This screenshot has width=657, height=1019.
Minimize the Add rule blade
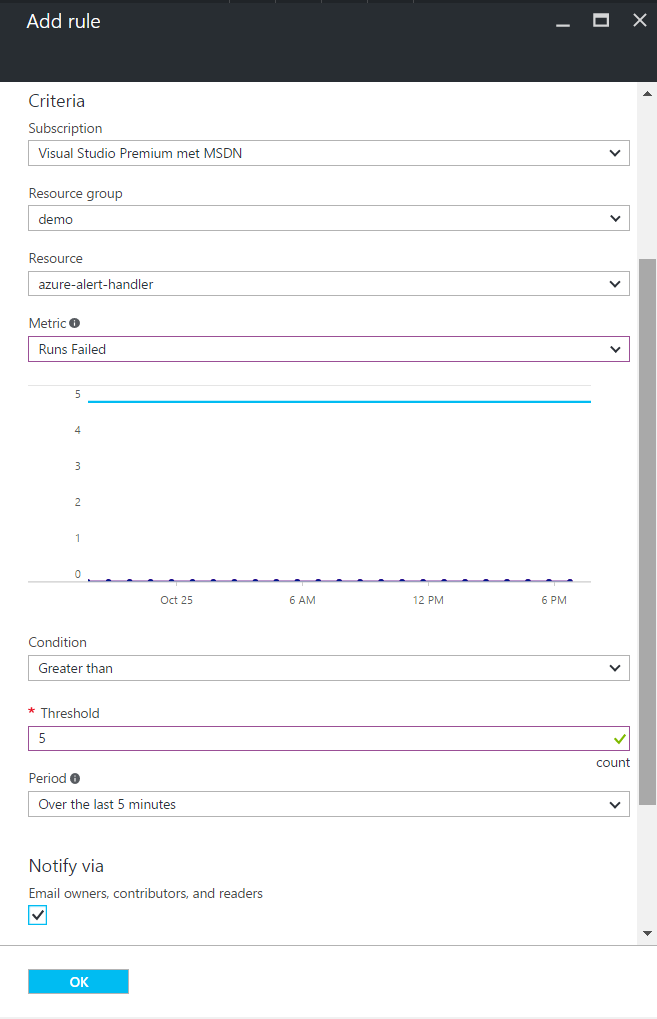563,25
